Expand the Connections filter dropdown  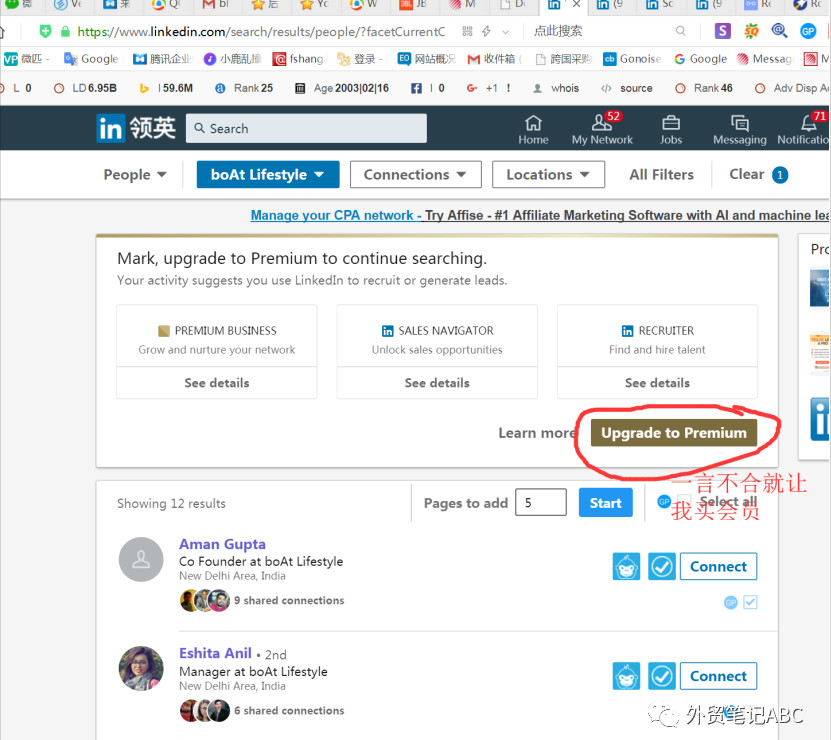(x=416, y=174)
